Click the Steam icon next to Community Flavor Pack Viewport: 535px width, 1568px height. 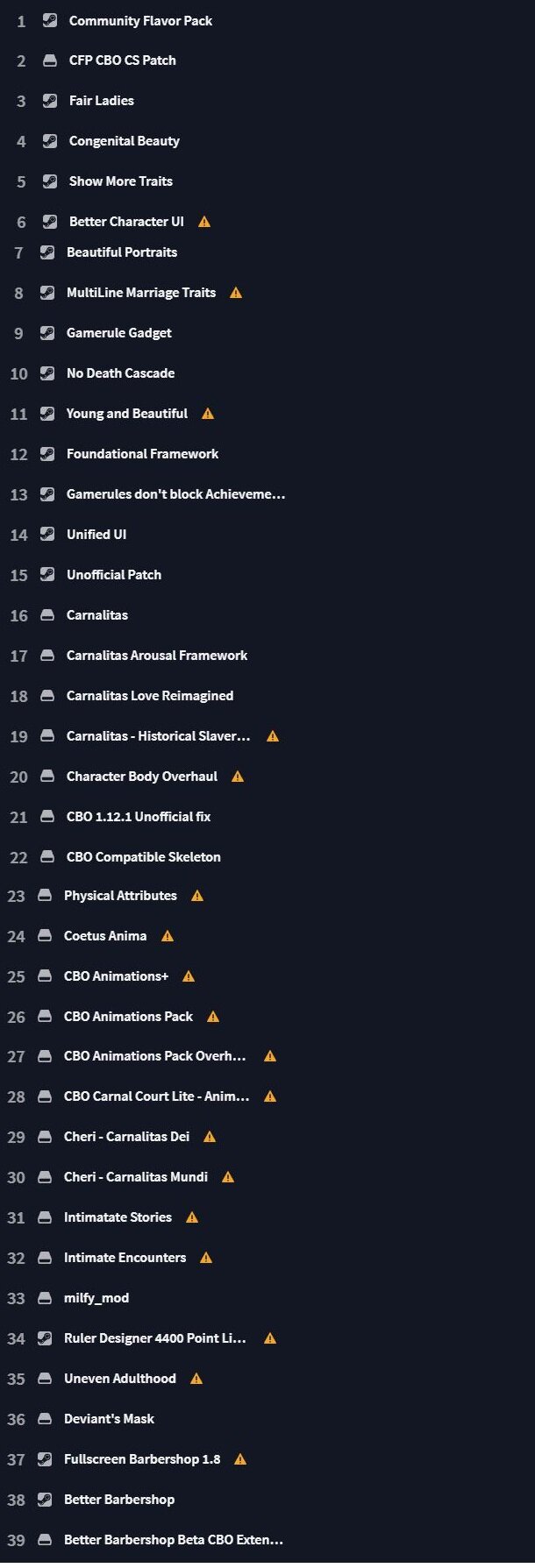[47, 20]
